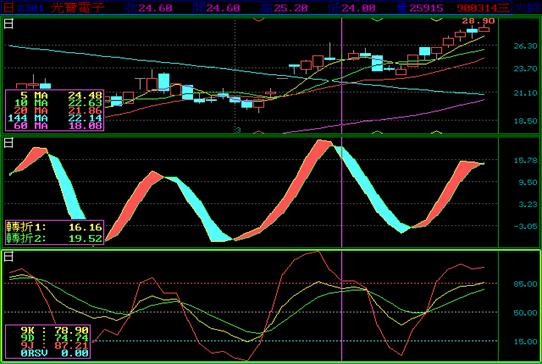Click the 28.90 high price label
Image resolution: width=542 pixels, height=364 pixels.
(x=479, y=21)
